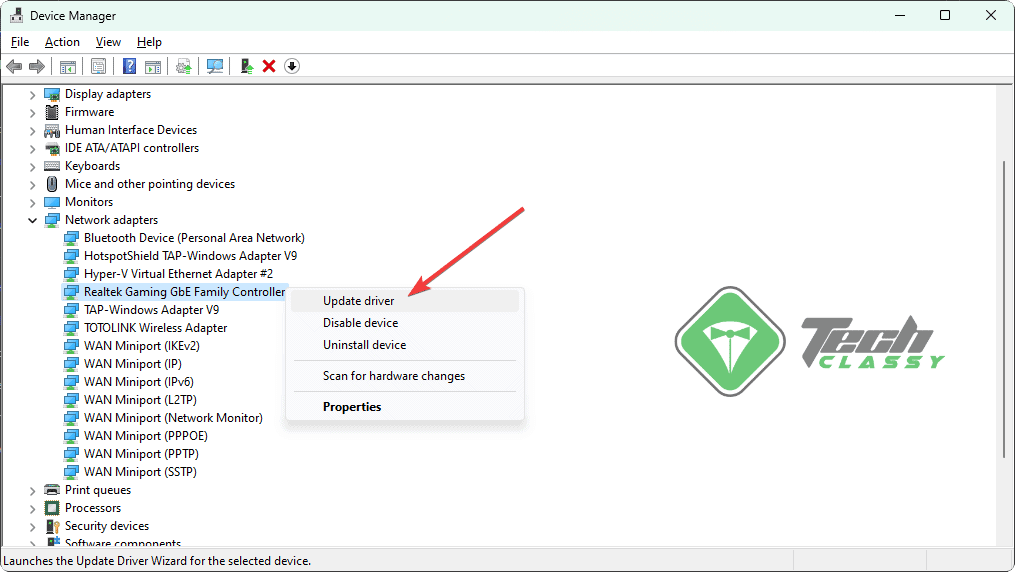
Task: Choose Disable device from context menu
Action: coord(405,323)
